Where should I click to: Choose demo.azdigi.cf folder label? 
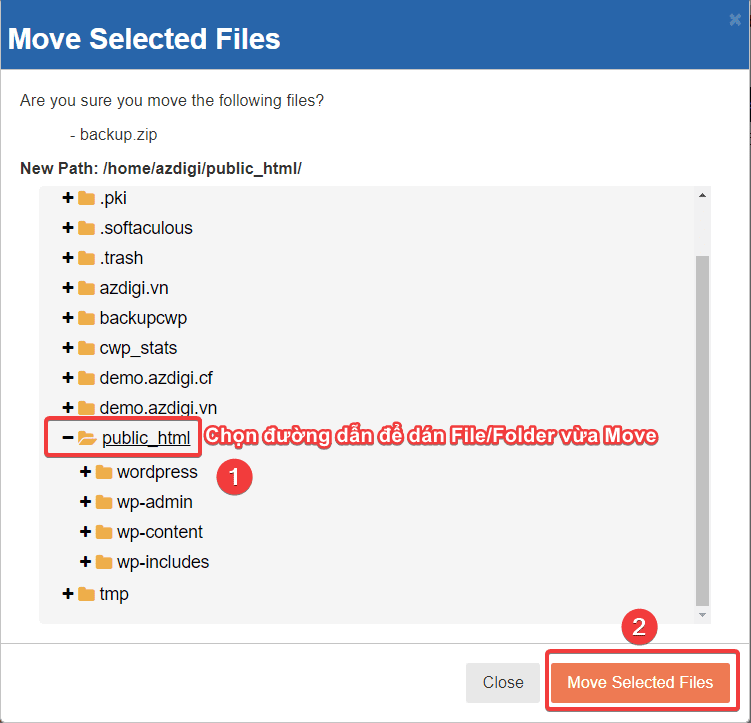click(x=156, y=378)
